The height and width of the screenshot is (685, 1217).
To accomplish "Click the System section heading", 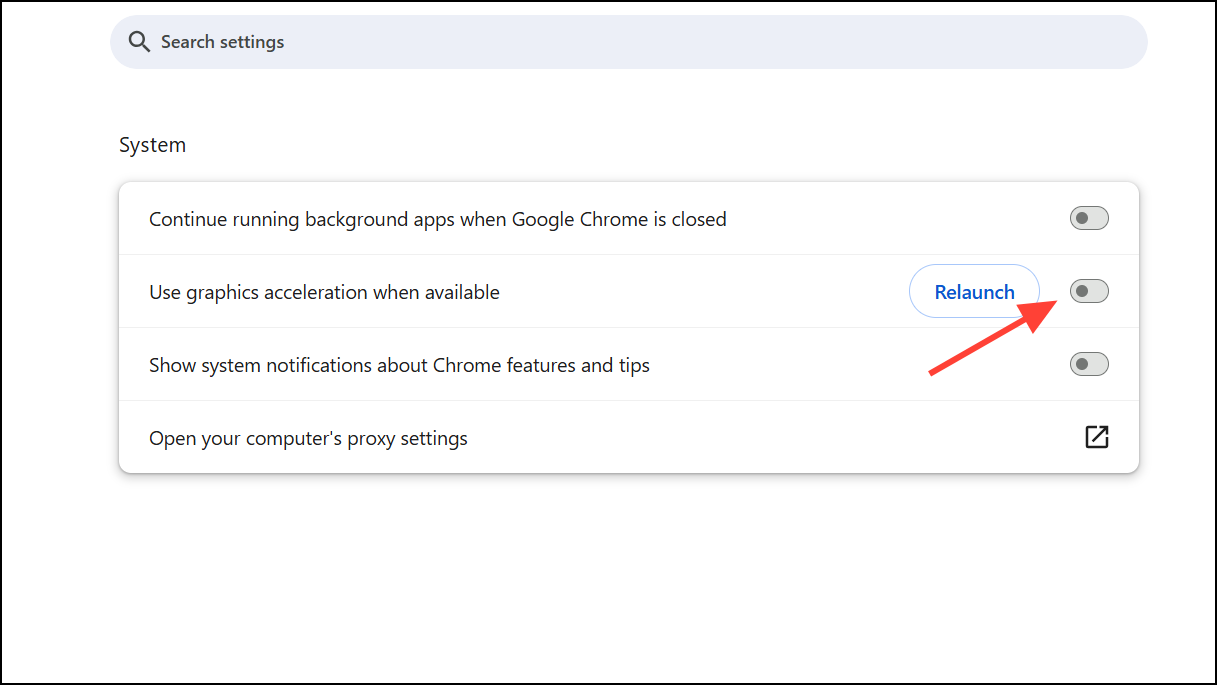I will point(152,144).
